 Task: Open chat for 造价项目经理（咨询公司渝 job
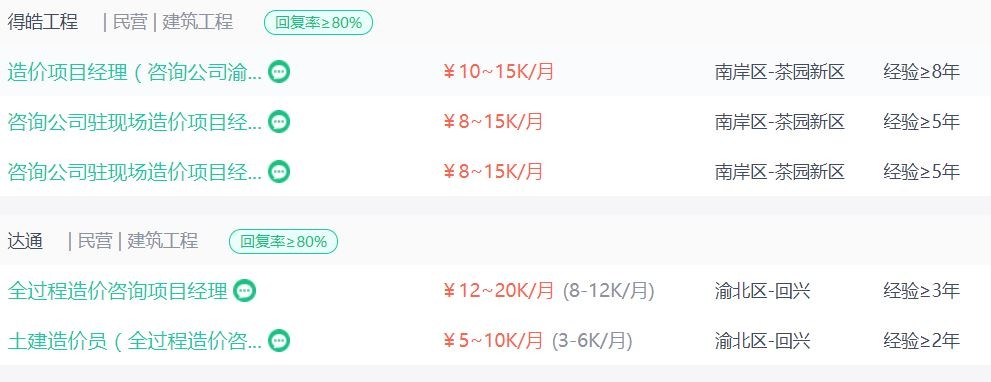click(279, 71)
